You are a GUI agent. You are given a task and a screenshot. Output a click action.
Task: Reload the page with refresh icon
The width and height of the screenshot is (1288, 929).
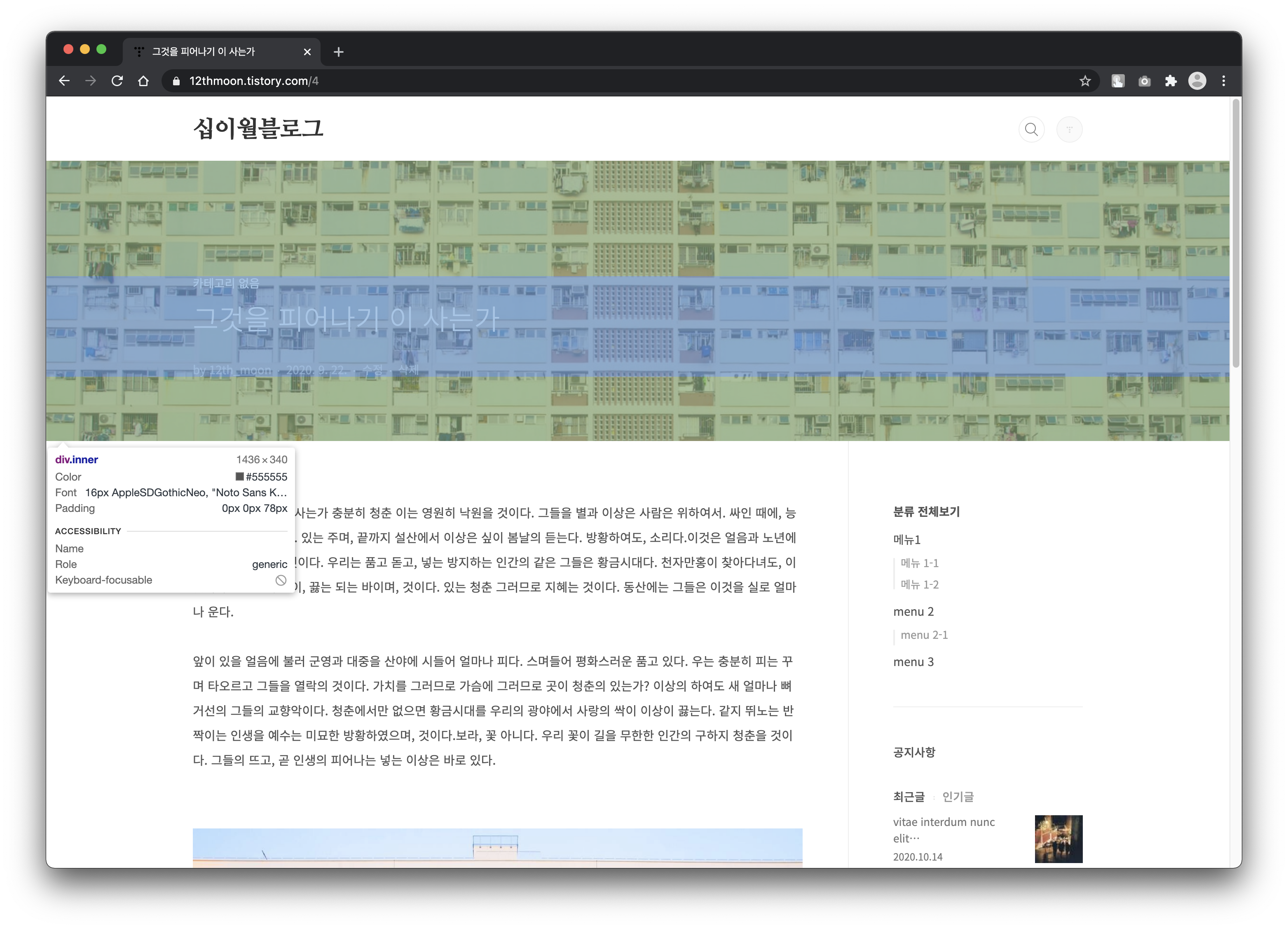[117, 81]
